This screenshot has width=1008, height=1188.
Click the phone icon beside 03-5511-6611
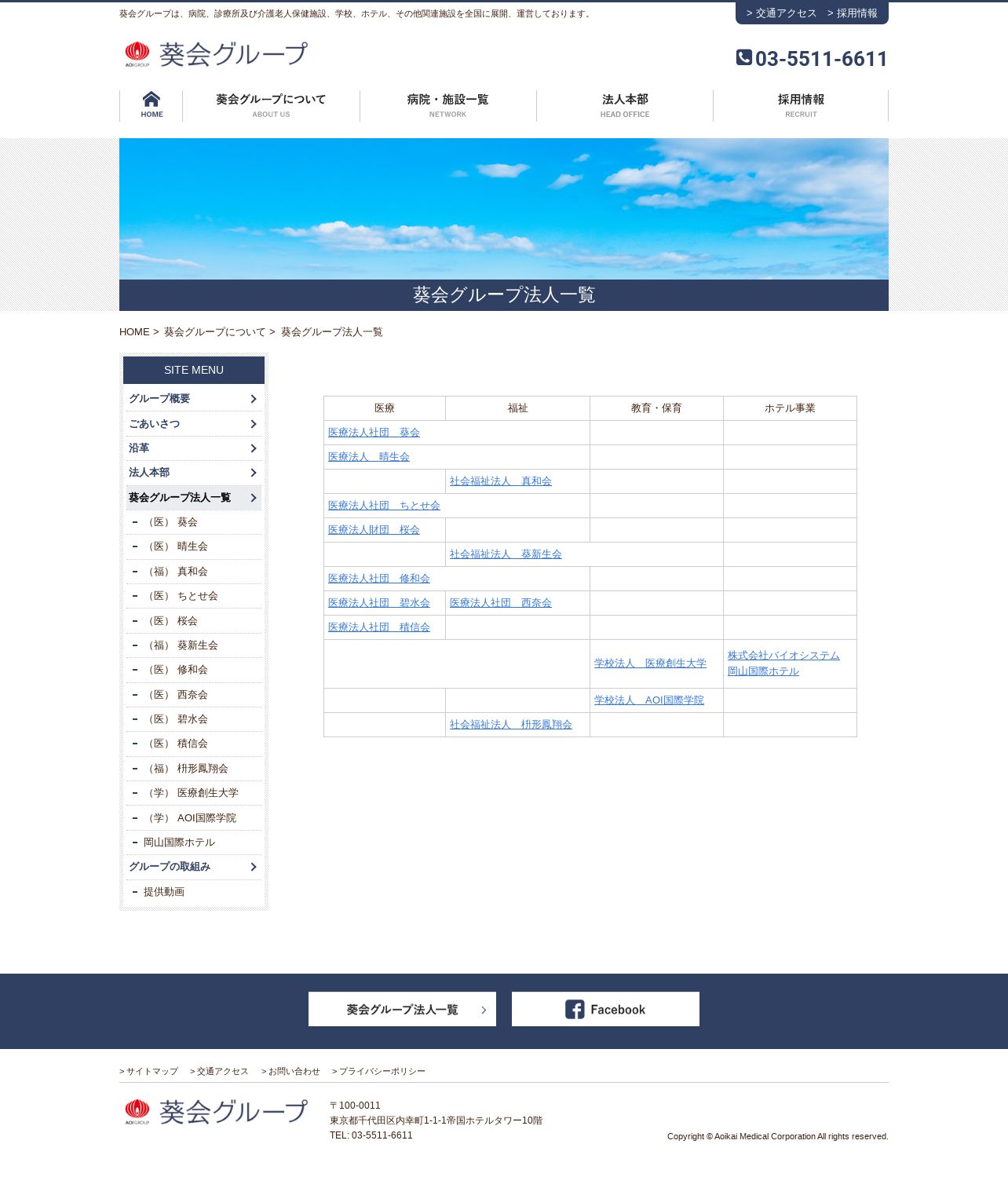click(x=744, y=57)
